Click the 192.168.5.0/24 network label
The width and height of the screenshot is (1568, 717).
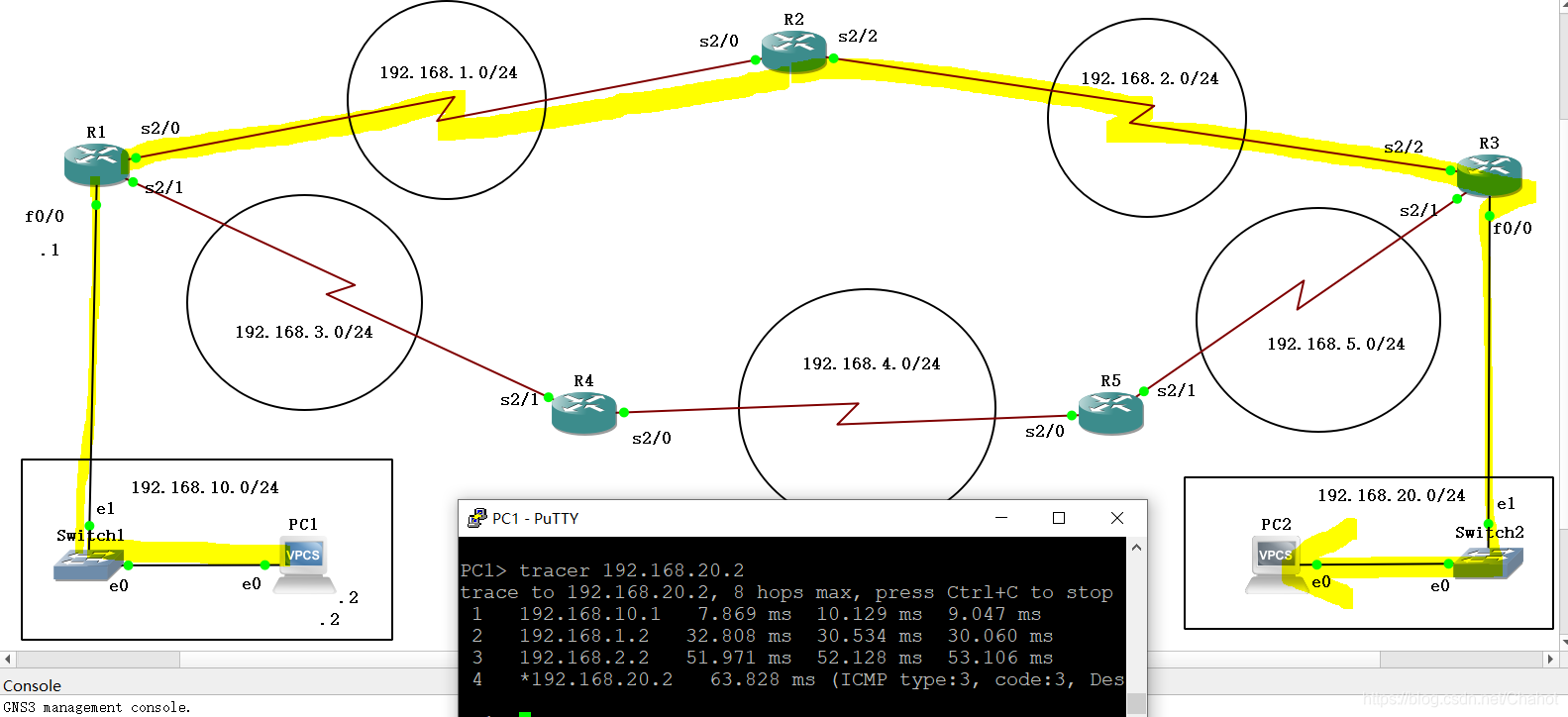tap(1336, 344)
